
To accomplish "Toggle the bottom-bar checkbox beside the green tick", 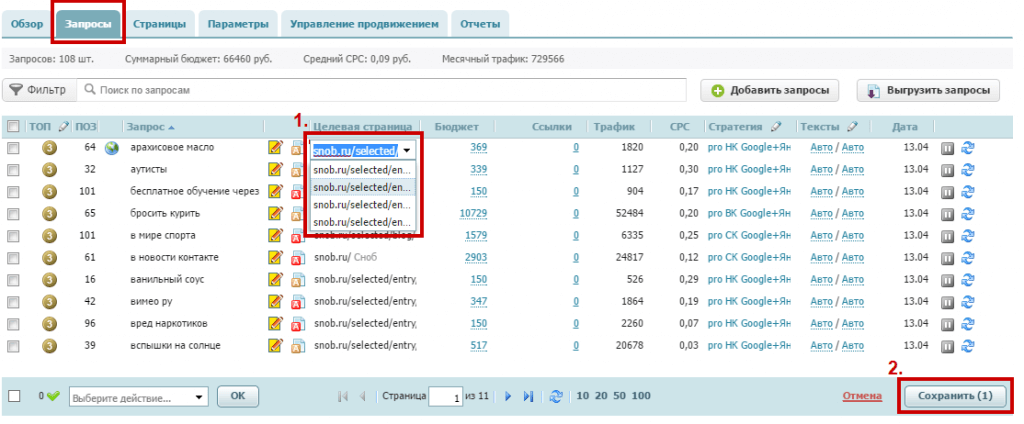I will pos(14,396).
